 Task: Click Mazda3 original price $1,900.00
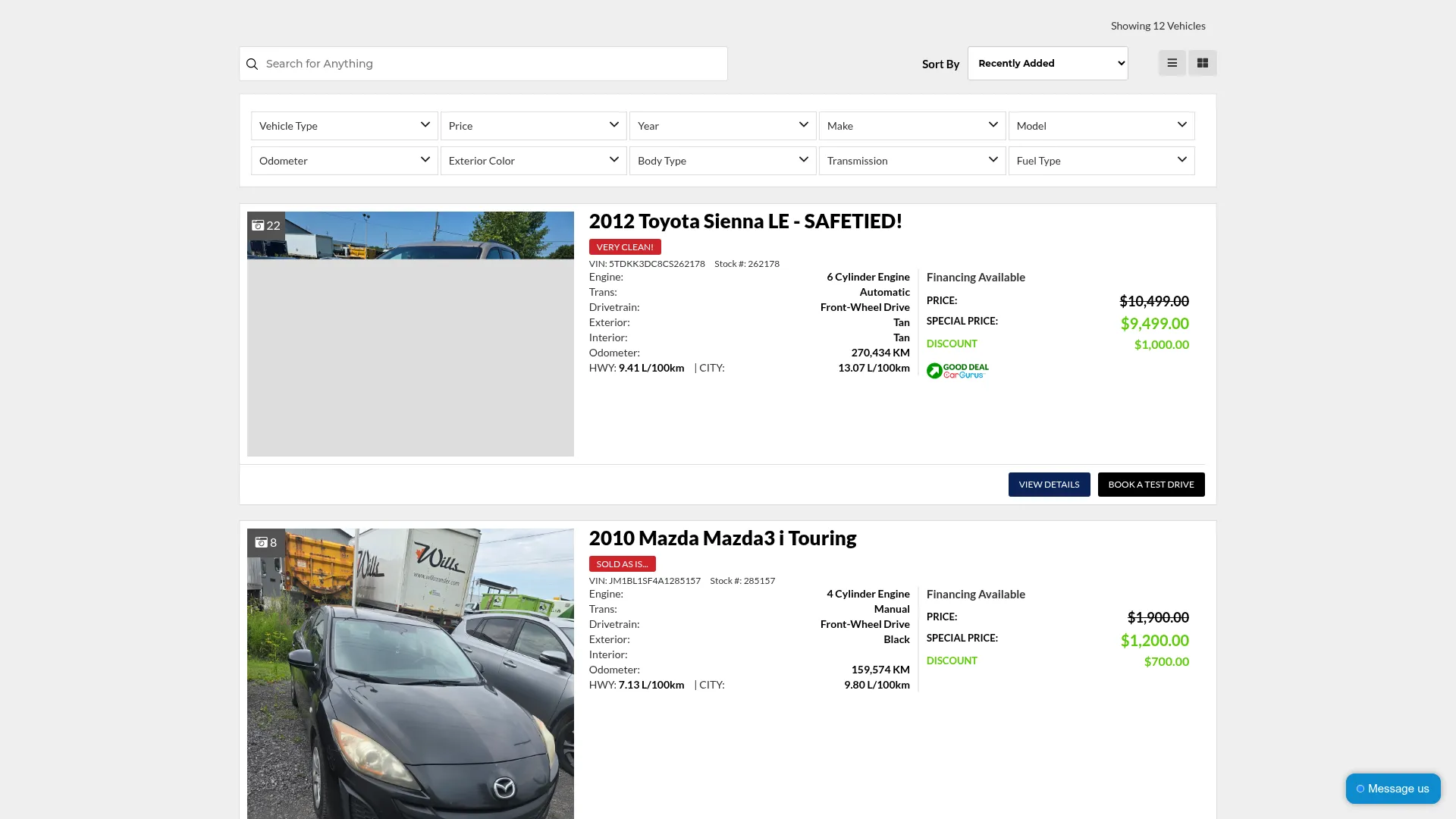(x=1158, y=617)
